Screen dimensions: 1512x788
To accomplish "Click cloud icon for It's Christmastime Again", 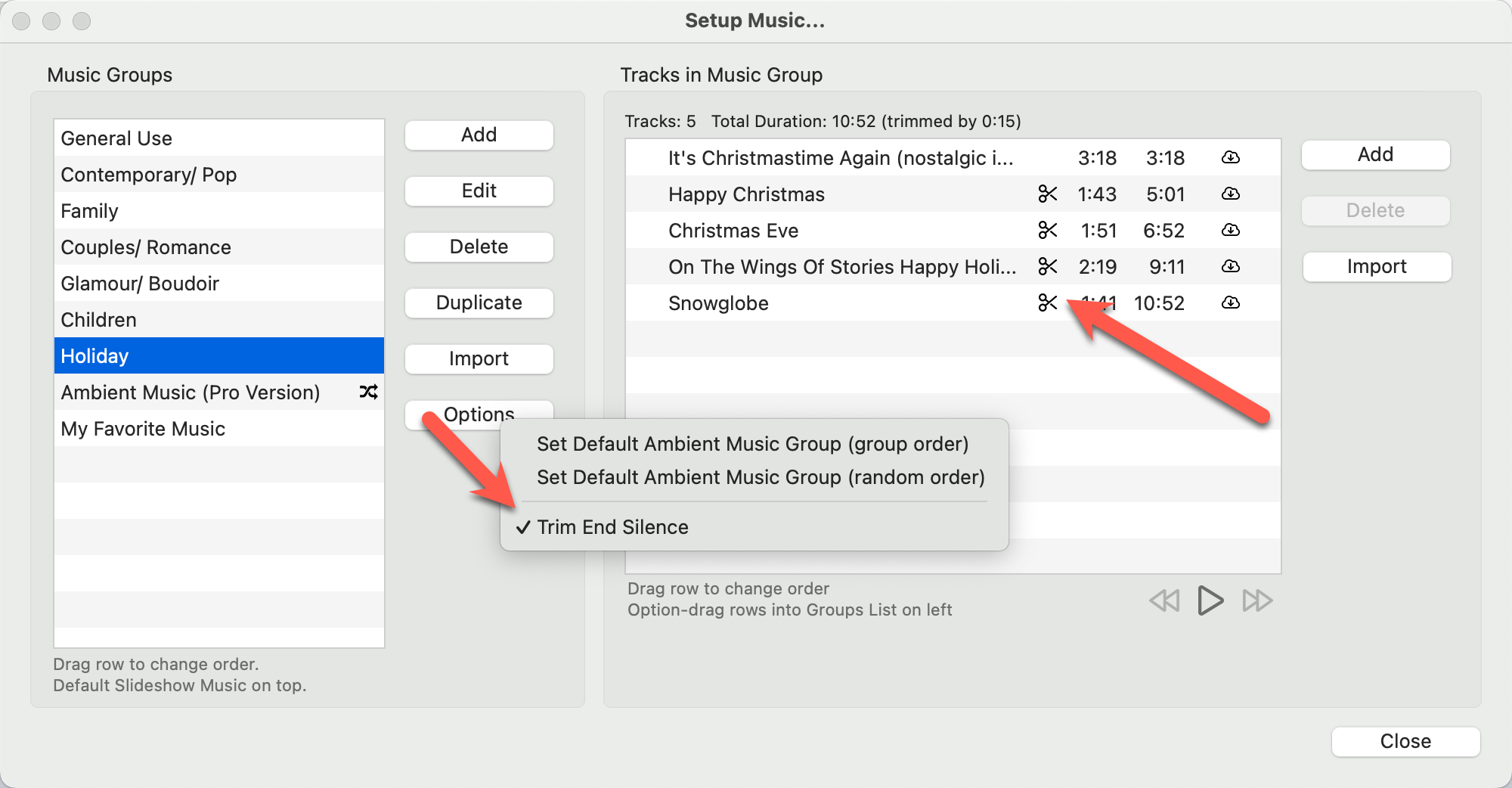I will 1230,158.
